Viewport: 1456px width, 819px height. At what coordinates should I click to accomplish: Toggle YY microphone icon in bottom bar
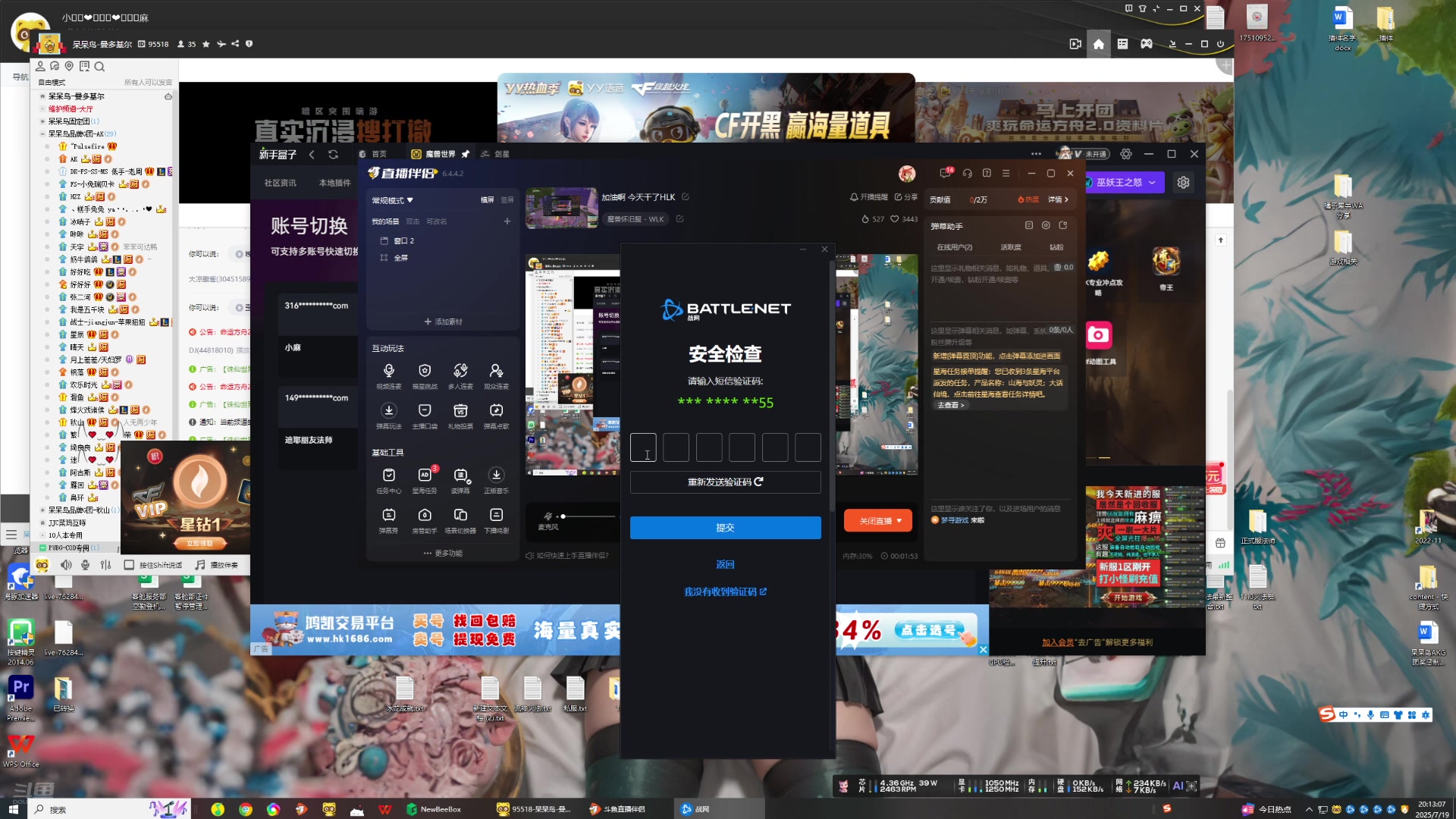click(x=86, y=565)
